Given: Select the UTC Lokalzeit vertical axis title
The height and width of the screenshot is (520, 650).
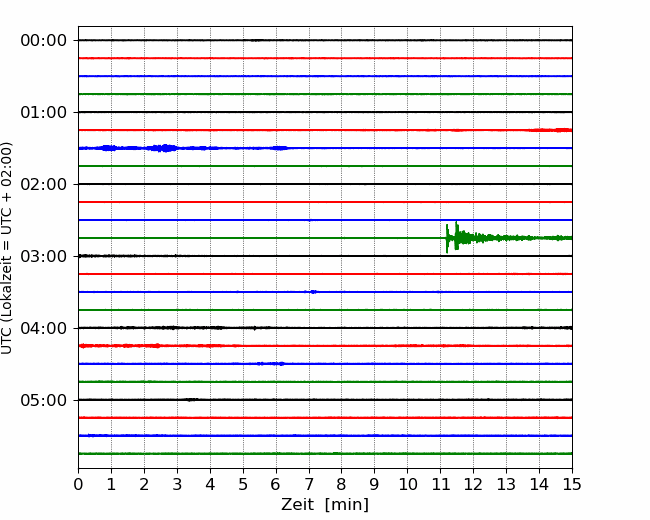Looking at the screenshot, I should [6, 248].
